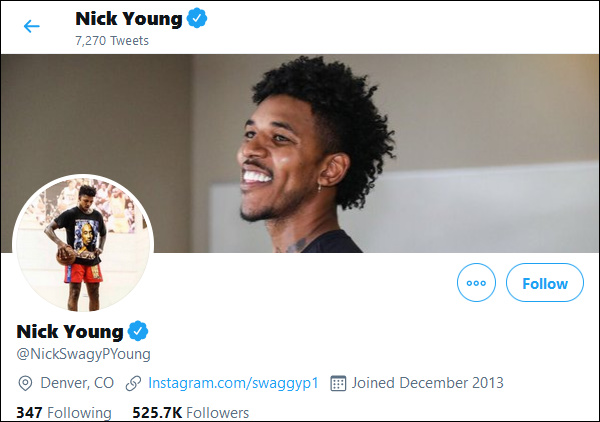The height and width of the screenshot is (422, 600).
Task: Click the Joined December 2013 text
Action: click(428, 383)
